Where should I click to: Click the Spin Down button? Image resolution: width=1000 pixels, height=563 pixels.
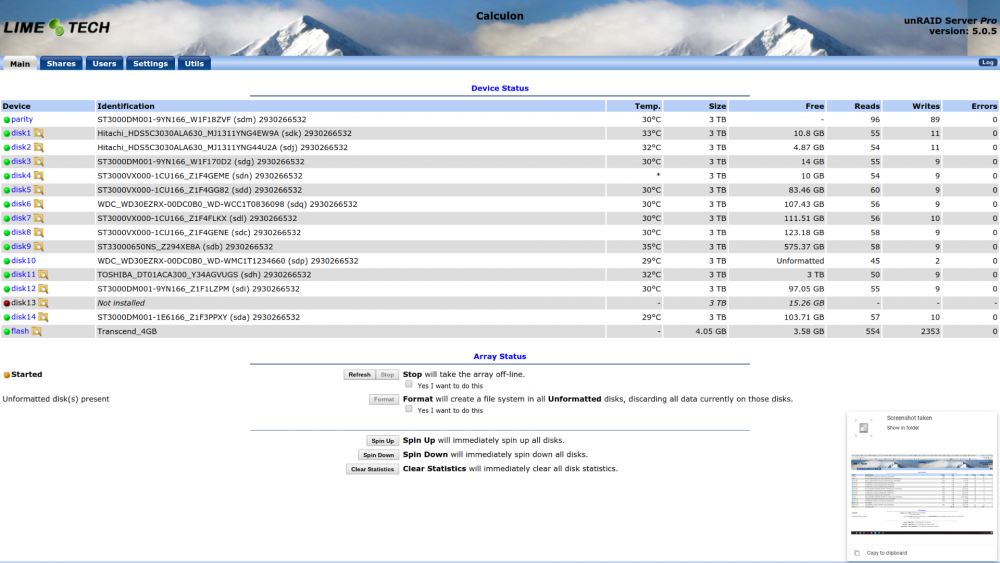click(x=378, y=455)
